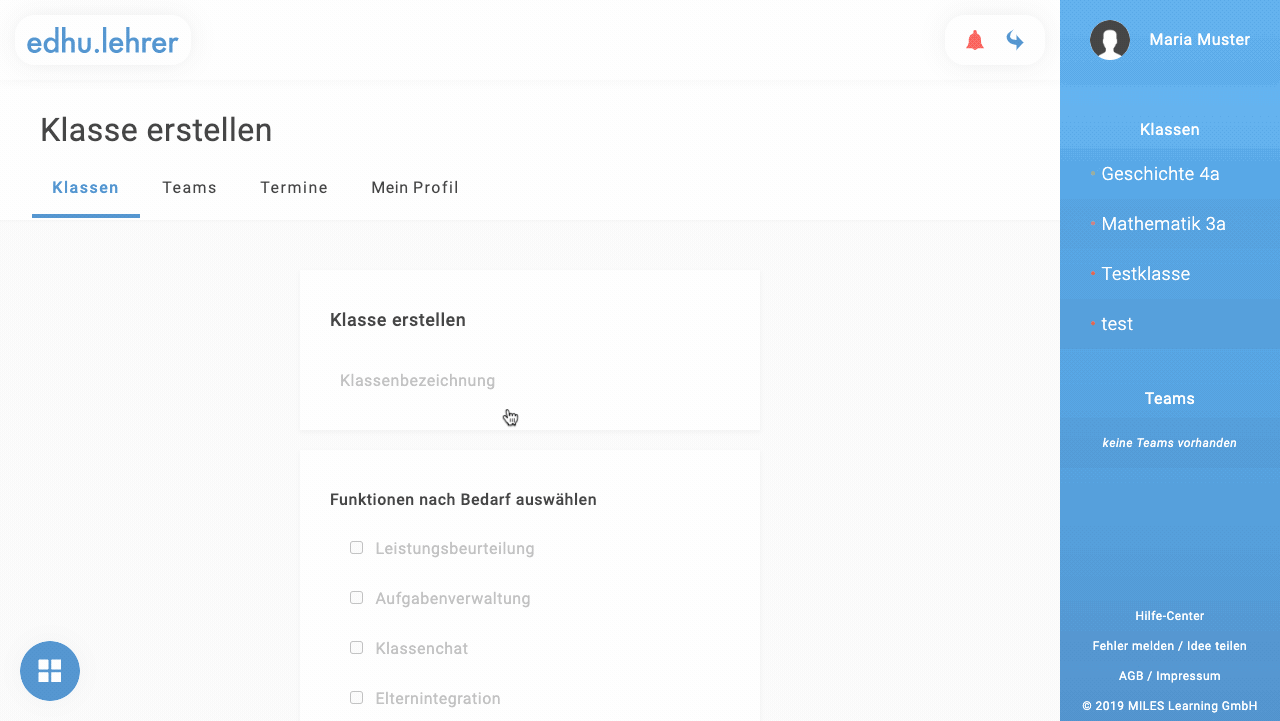Click the blue logout arrow icon
This screenshot has height=721, width=1280.
[x=1015, y=40]
